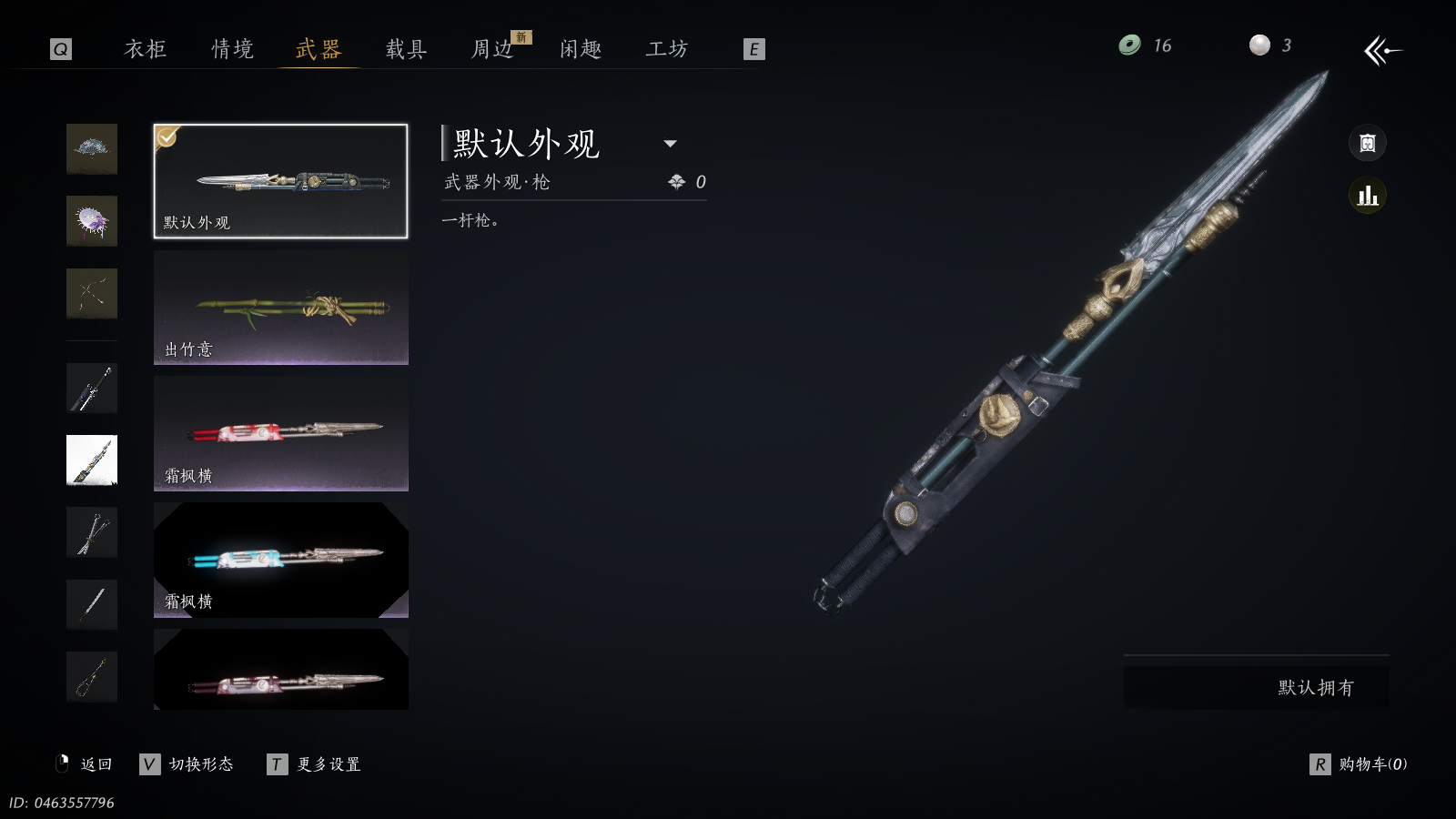The image size is (1456, 819).
Task: Expand the 默认外观 dropdown arrow
Action: coord(671,143)
